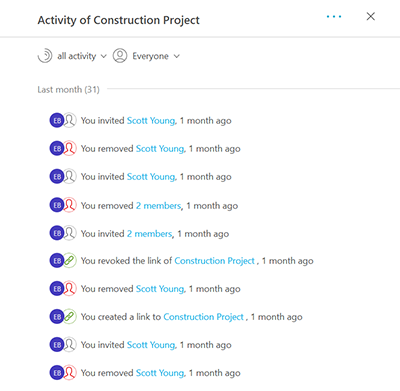Open Scott Young link in first invited entry
The width and height of the screenshot is (400, 391).
coord(151,120)
